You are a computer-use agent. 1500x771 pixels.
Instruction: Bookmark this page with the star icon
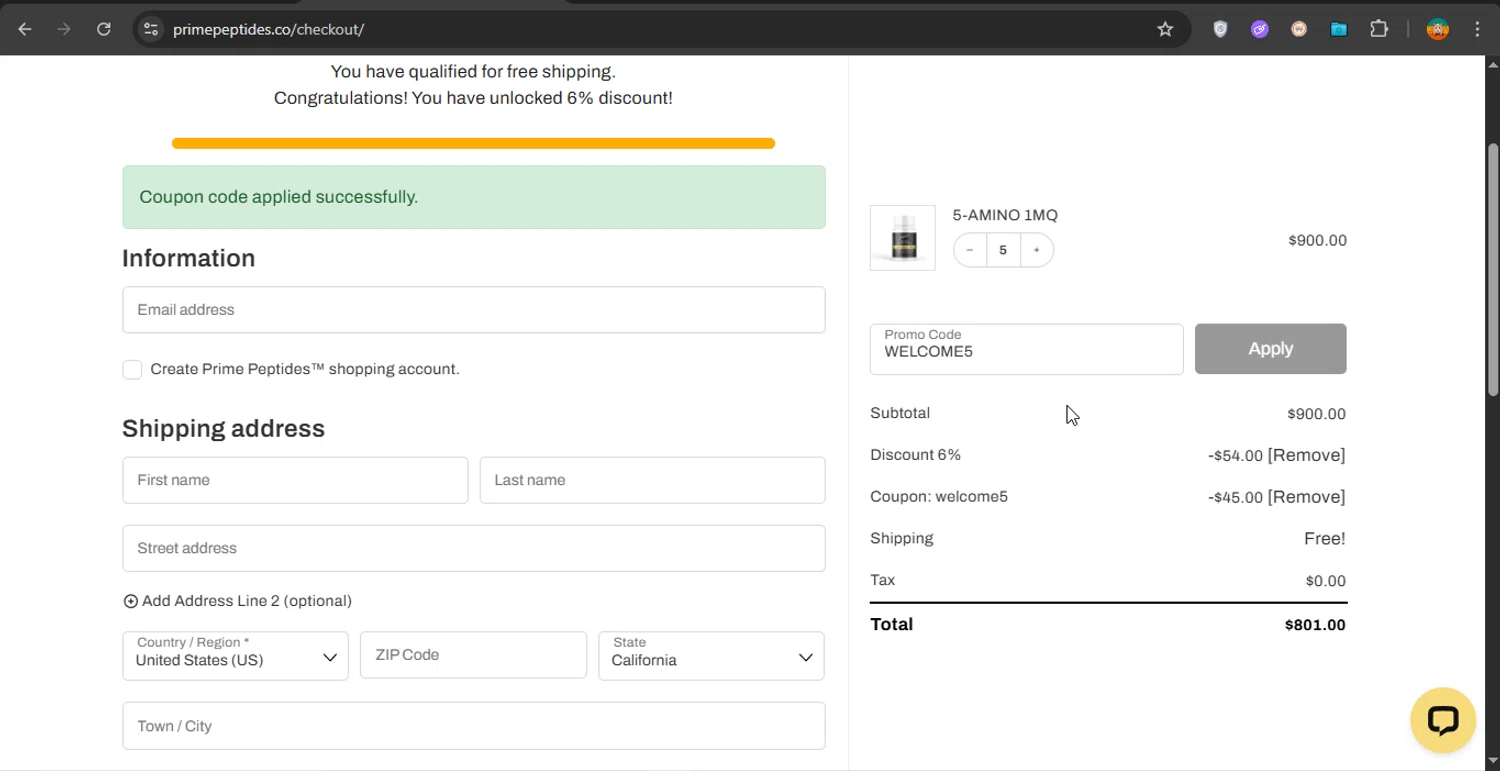[x=1165, y=29]
